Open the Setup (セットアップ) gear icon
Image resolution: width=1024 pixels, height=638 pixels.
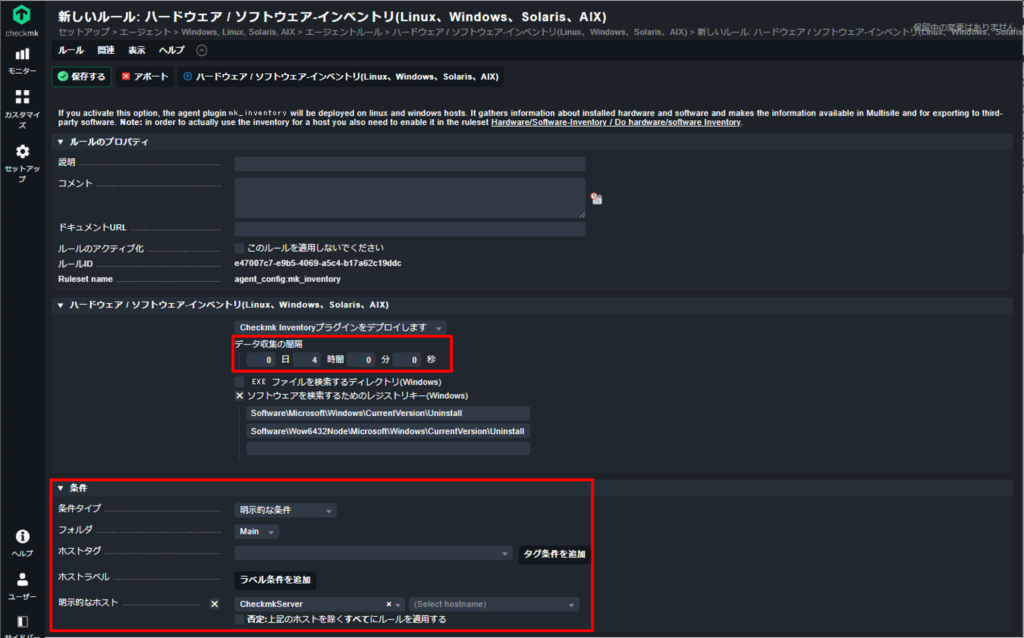pyautogui.click(x=22, y=152)
